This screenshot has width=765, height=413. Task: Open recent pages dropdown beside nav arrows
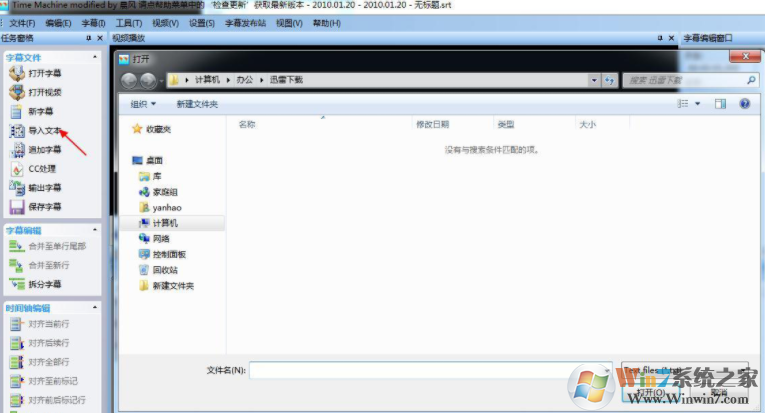tap(161, 81)
